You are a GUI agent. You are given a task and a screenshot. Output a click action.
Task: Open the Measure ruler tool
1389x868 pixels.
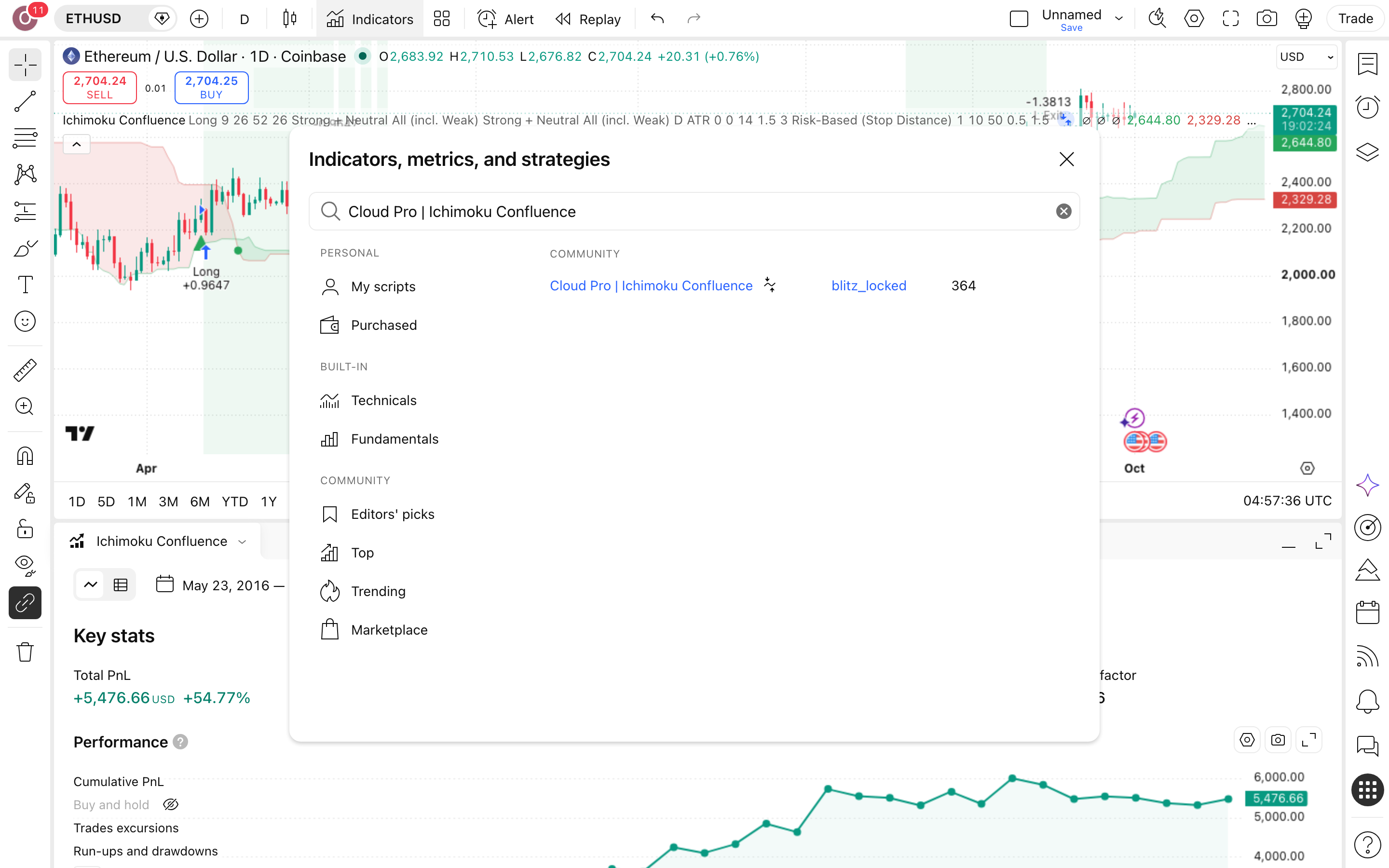pyautogui.click(x=25, y=370)
